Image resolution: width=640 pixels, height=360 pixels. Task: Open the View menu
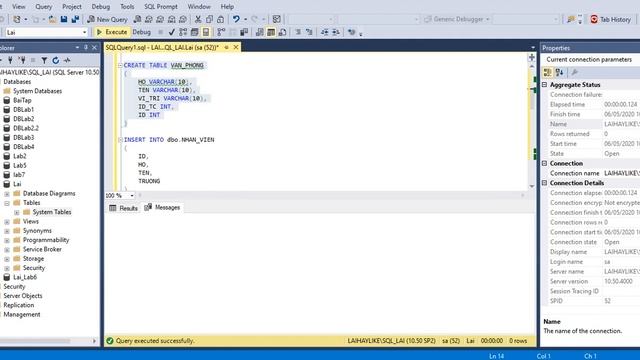pyautogui.click(x=18, y=7)
